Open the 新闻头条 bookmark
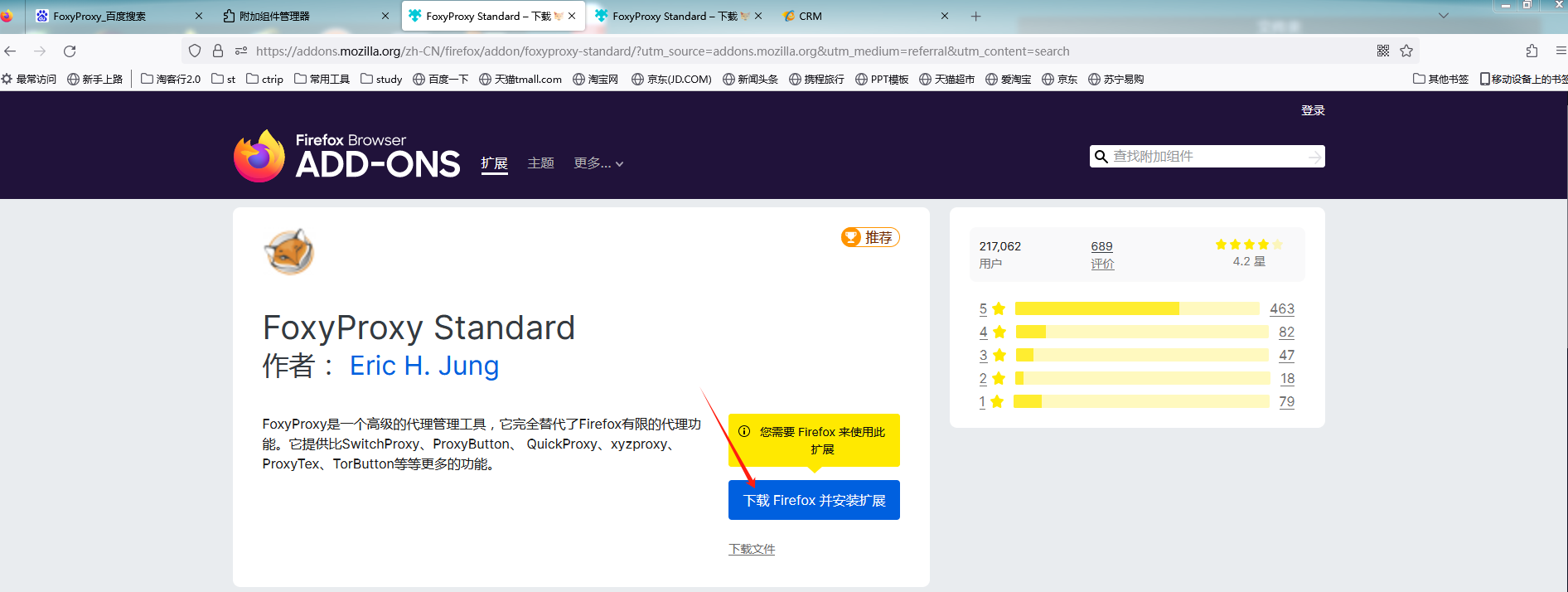Screen dimensions: 1568x592 750,80
